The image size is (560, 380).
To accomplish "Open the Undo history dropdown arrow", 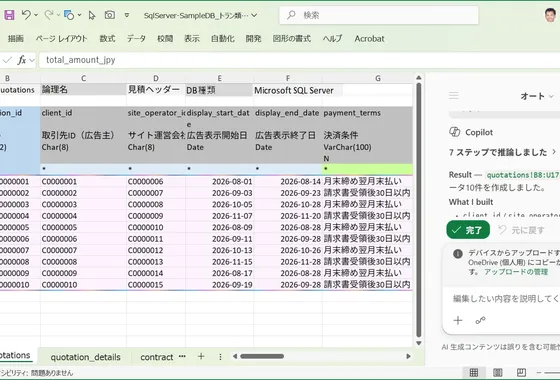I will click(36, 15).
